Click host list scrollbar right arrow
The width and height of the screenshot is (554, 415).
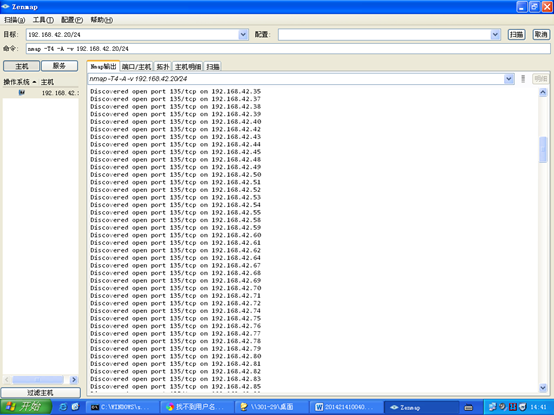[74, 380]
